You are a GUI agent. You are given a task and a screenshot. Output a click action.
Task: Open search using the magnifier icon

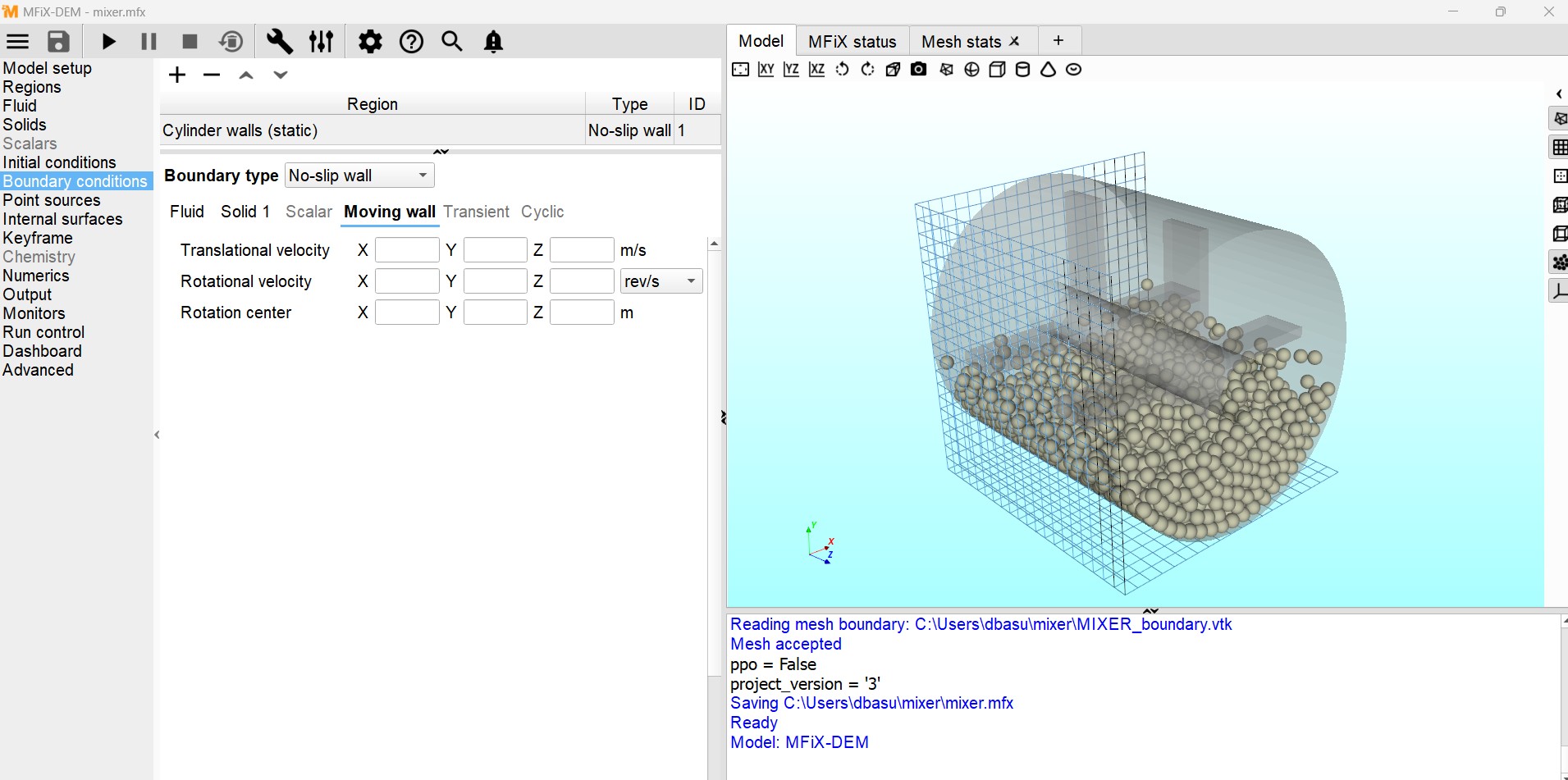pyautogui.click(x=452, y=42)
